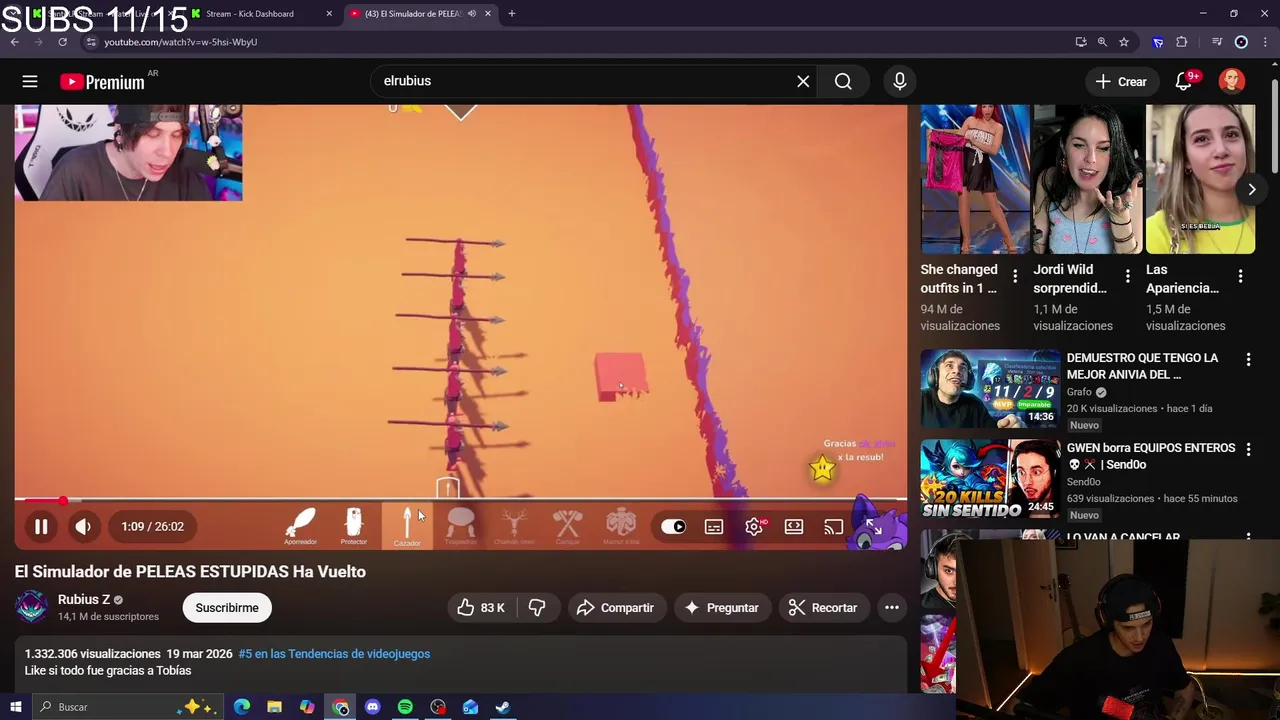Open options for the GWEN video

click(x=1248, y=449)
